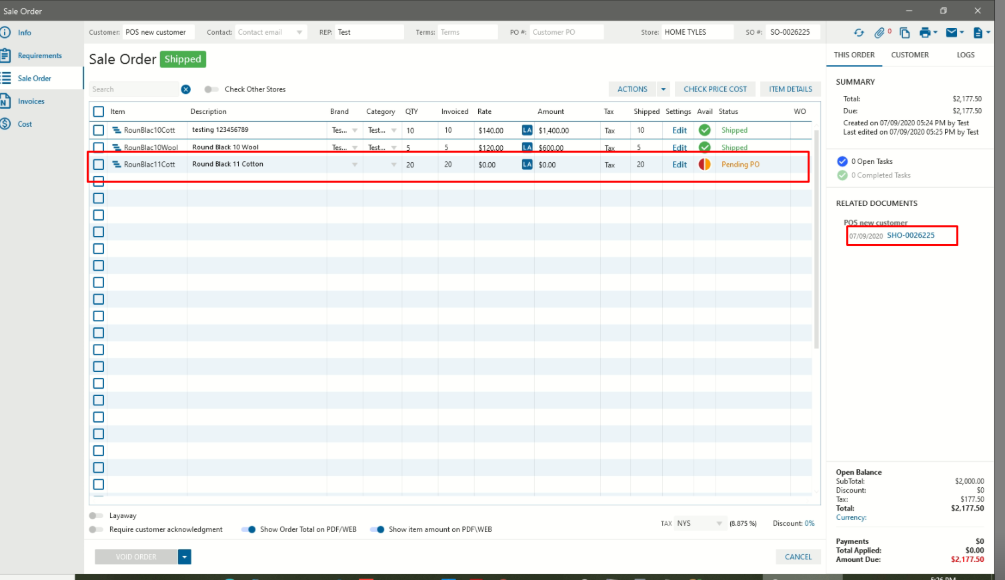1005x580 pixels.
Task: Toggle the Layaway switch
Action: pyautogui.click(x=96, y=515)
